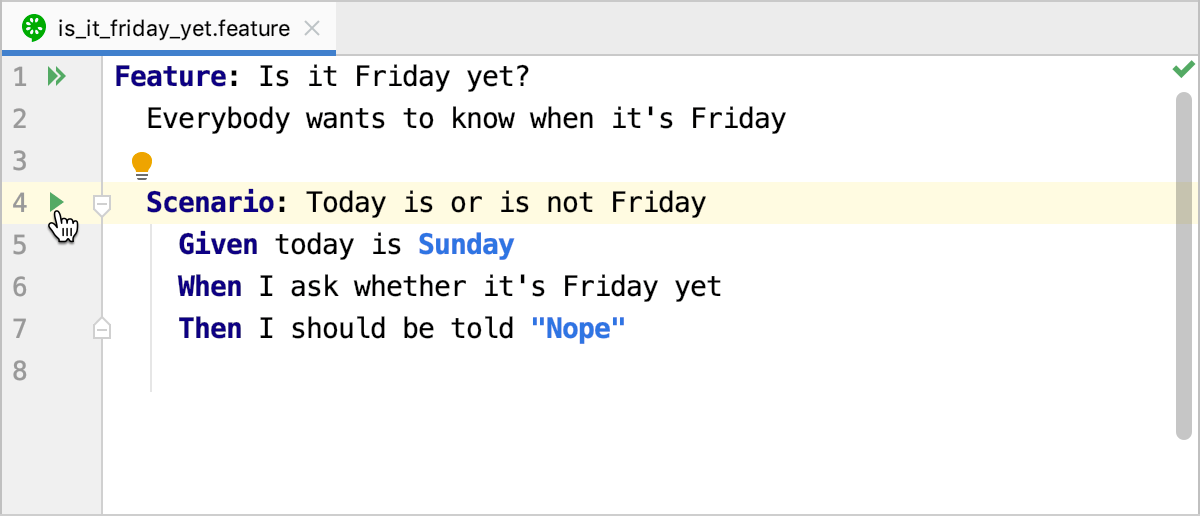Click the Feature keyword on line 1
The image size is (1200, 516).
[x=170, y=76]
